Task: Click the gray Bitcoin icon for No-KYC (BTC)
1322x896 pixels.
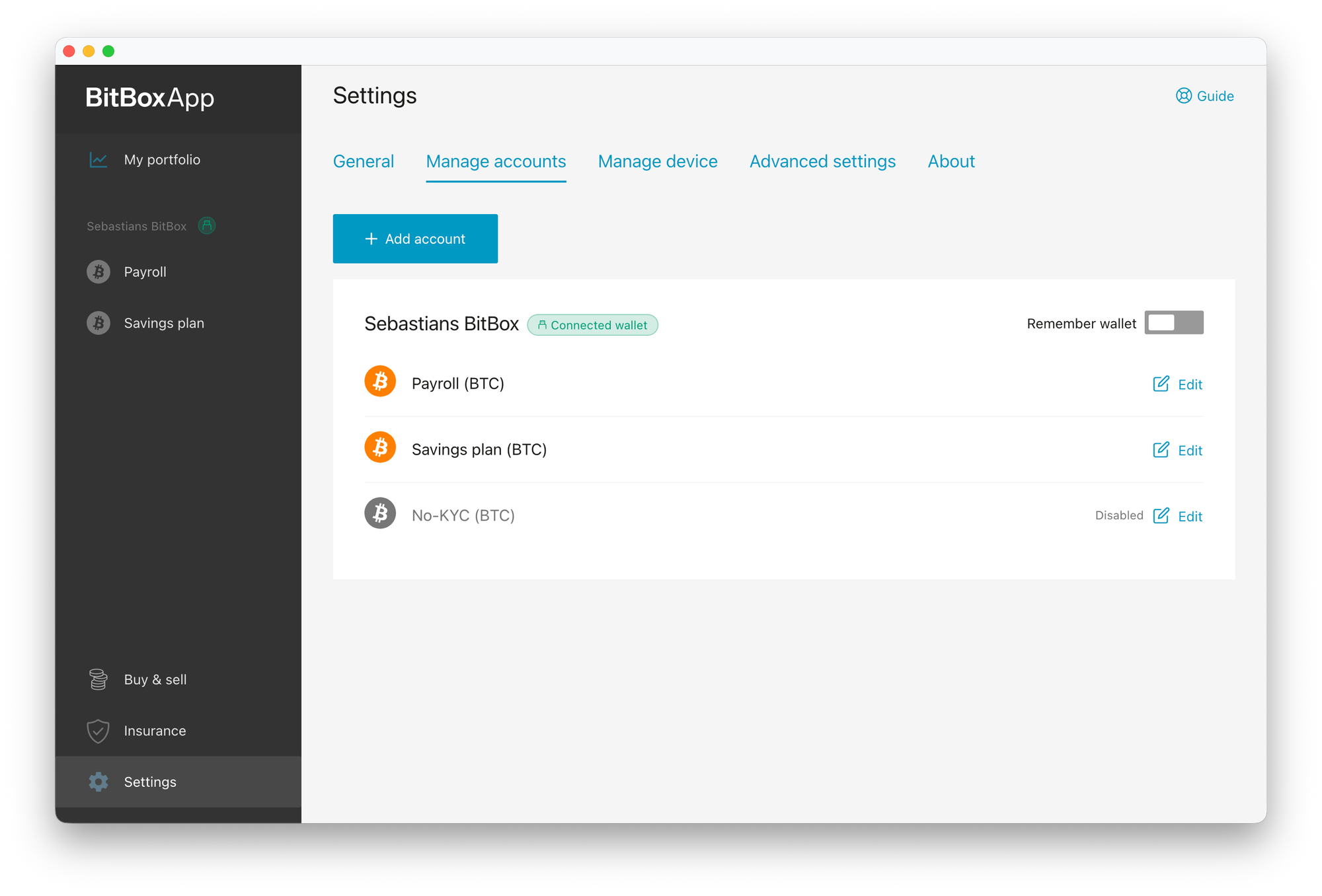Action: click(380, 513)
